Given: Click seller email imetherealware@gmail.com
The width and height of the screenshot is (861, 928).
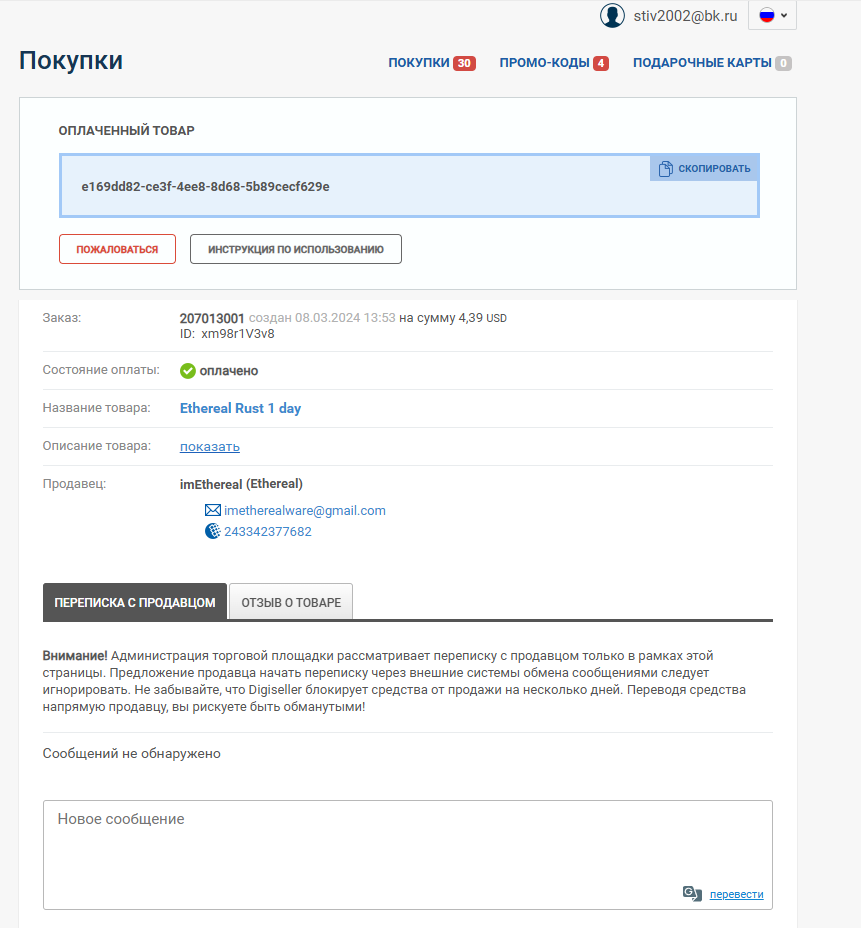Looking at the screenshot, I should tap(305, 510).
